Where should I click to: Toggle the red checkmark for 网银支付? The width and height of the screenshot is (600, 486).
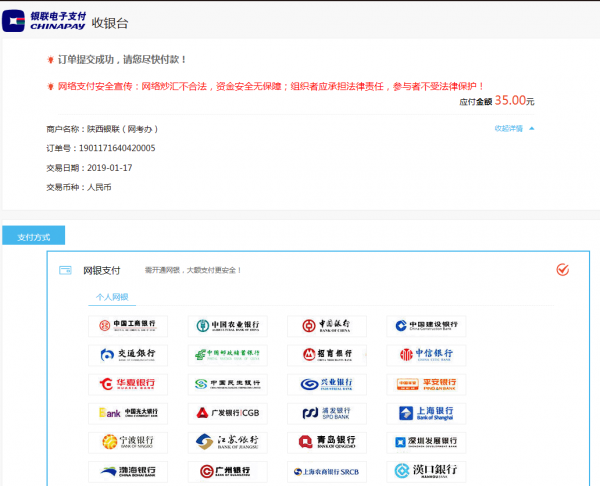(x=562, y=270)
